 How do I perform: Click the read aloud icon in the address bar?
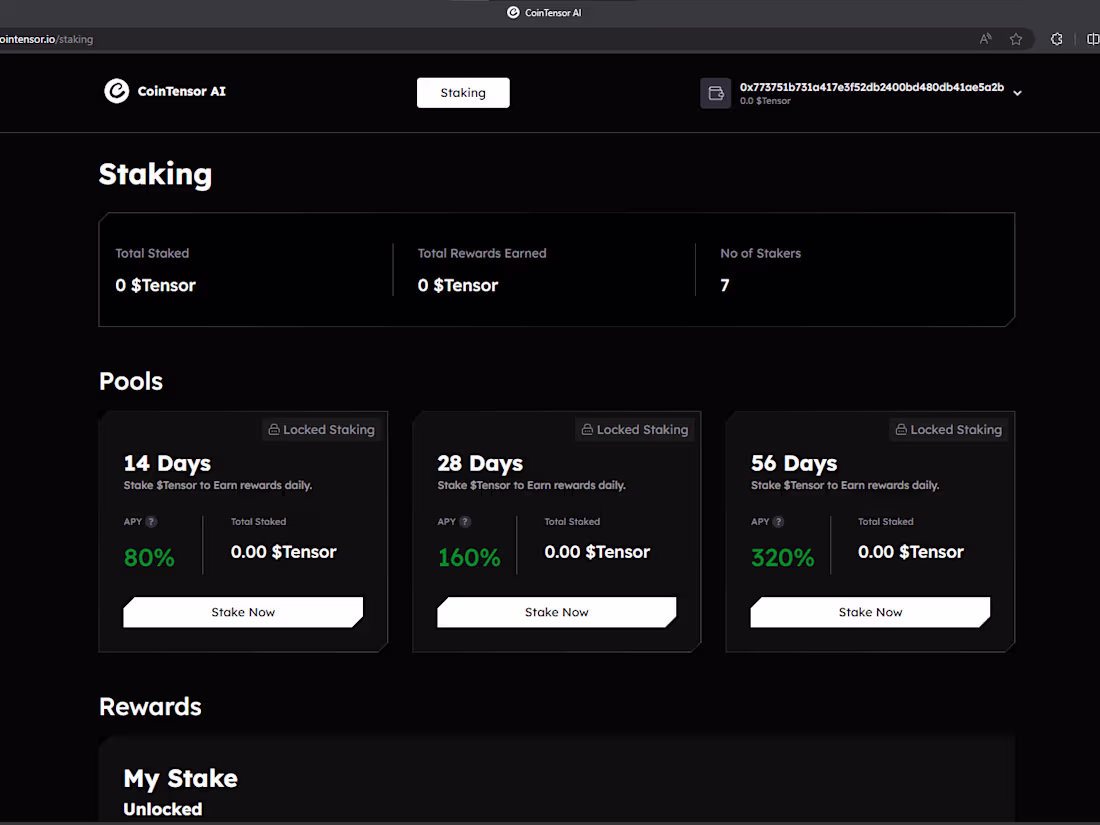[x=985, y=38]
